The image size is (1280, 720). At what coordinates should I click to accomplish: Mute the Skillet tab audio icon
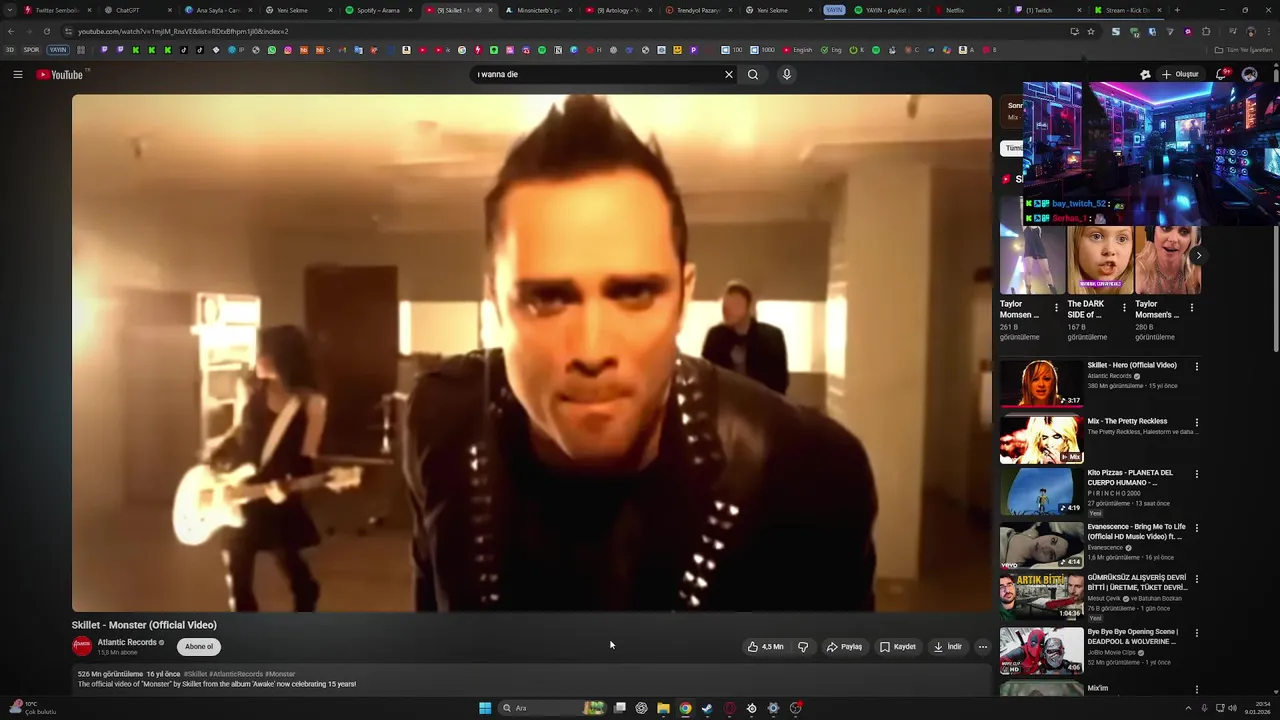coord(478,10)
